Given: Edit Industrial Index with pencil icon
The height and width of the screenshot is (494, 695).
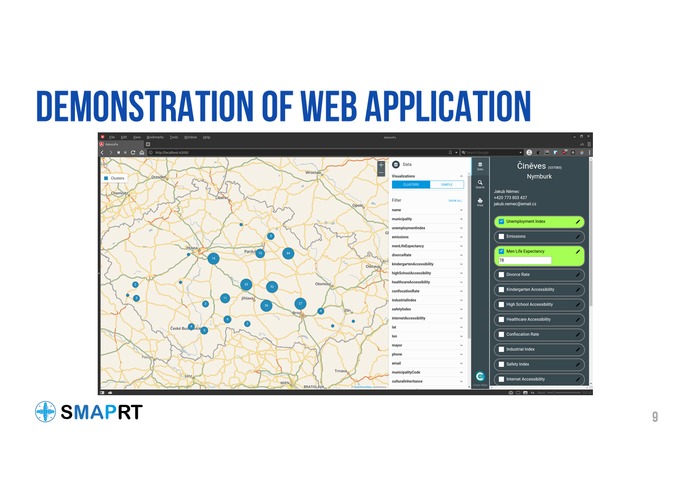Looking at the screenshot, I should pyautogui.click(x=578, y=350).
